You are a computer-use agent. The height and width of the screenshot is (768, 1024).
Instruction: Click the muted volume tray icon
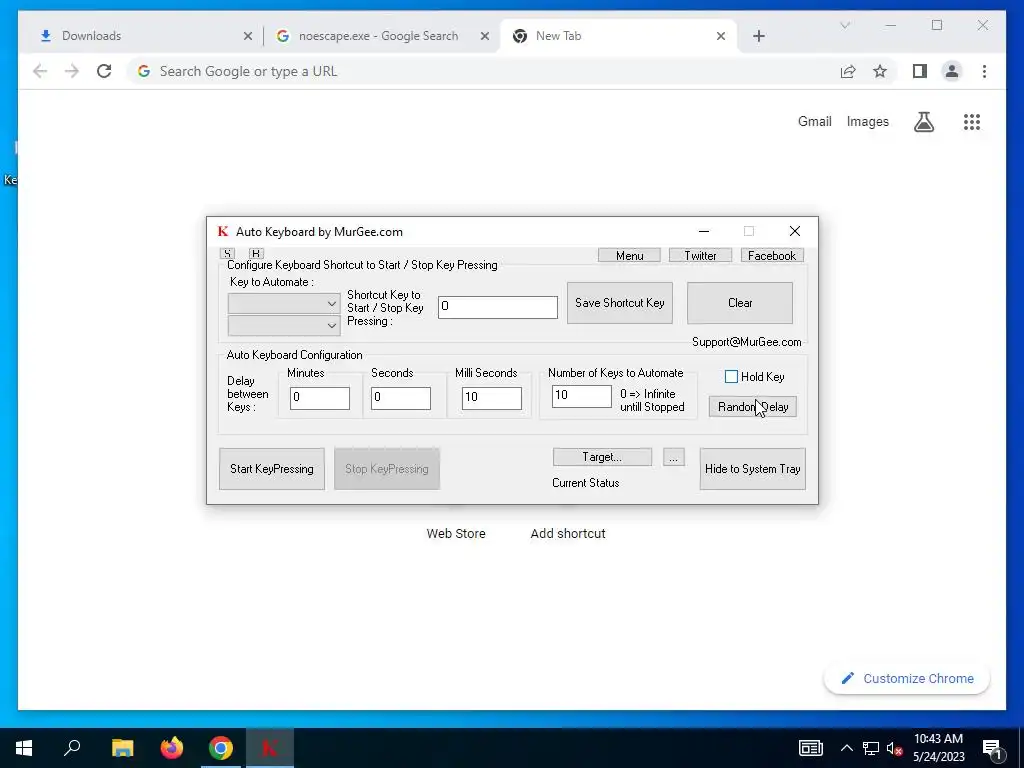895,748
